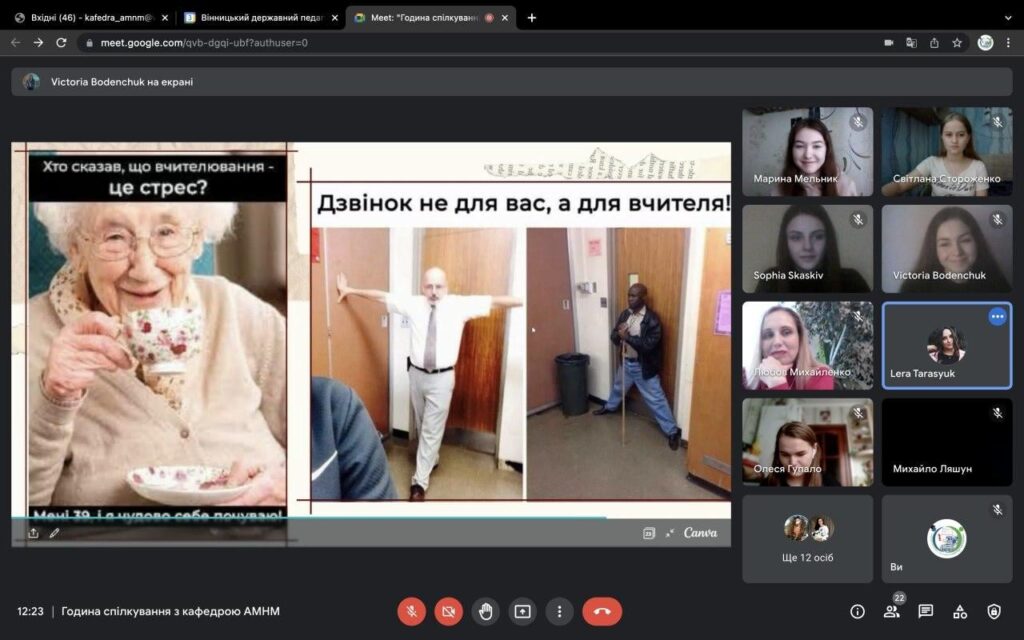Open Lera Tarasyuk tile options dots

(997, 317)
